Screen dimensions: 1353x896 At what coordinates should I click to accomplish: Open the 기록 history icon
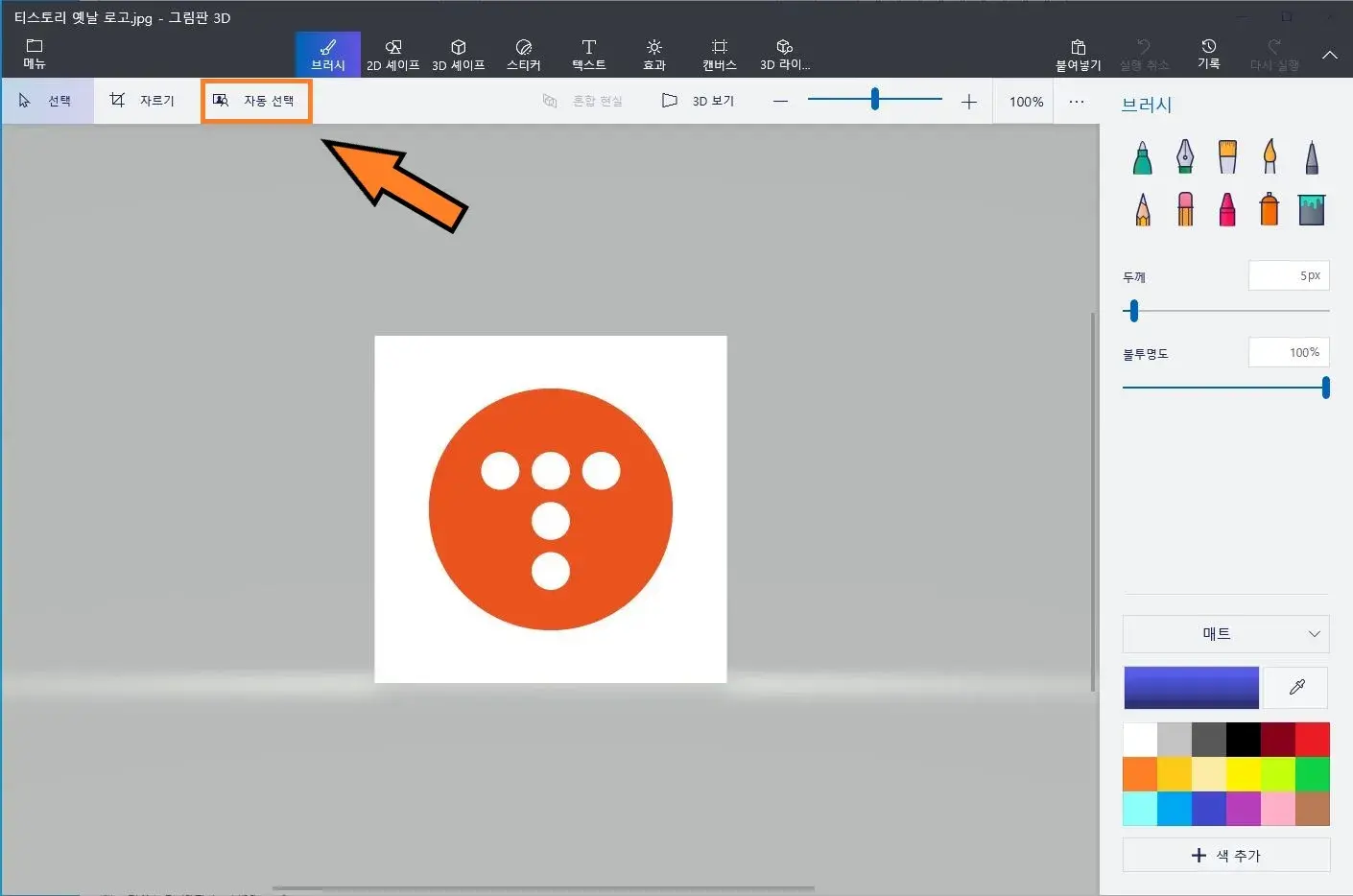[x=1209, y=55]
